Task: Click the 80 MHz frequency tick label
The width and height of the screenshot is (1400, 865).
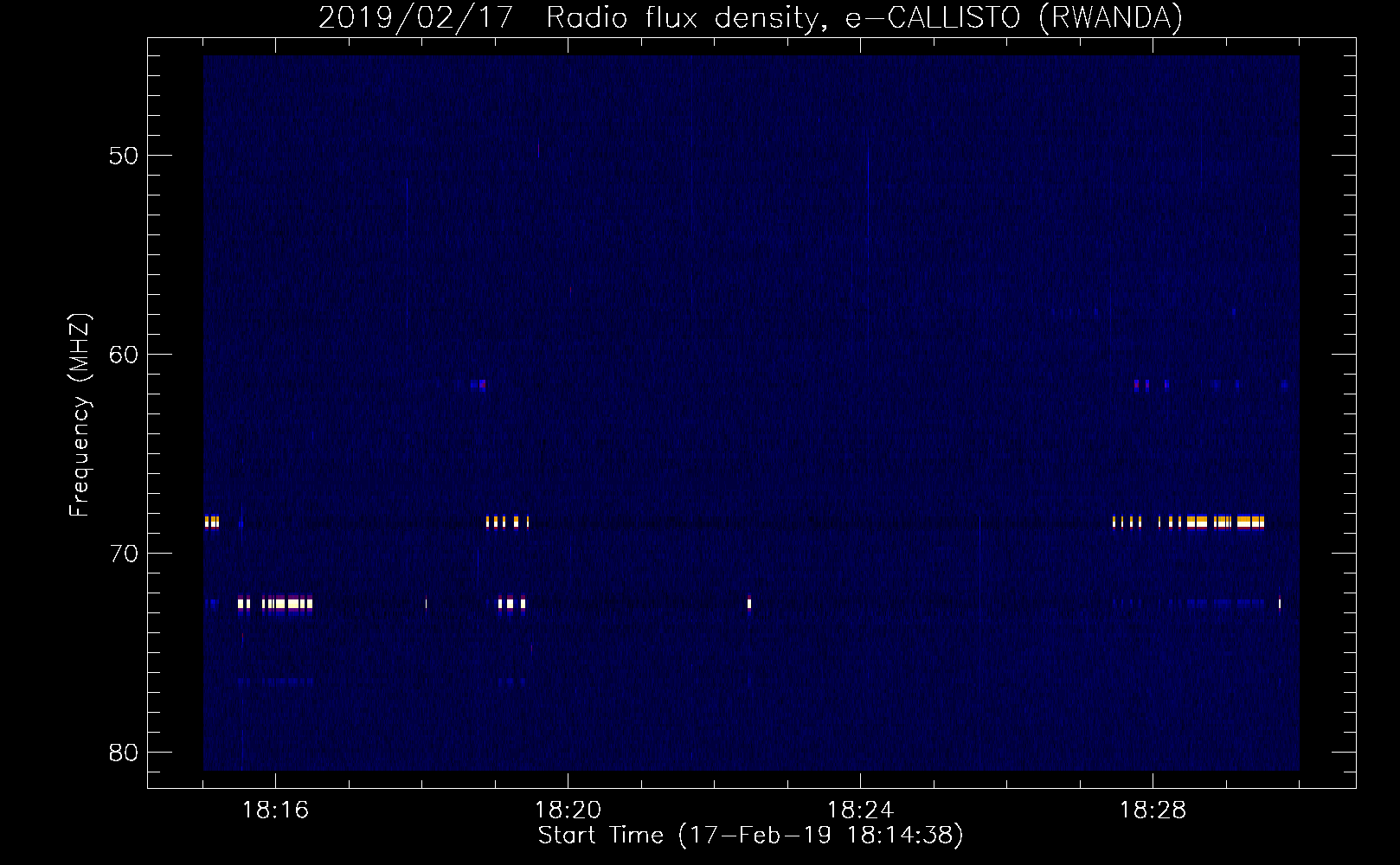Action: click(x=124, y=753)
